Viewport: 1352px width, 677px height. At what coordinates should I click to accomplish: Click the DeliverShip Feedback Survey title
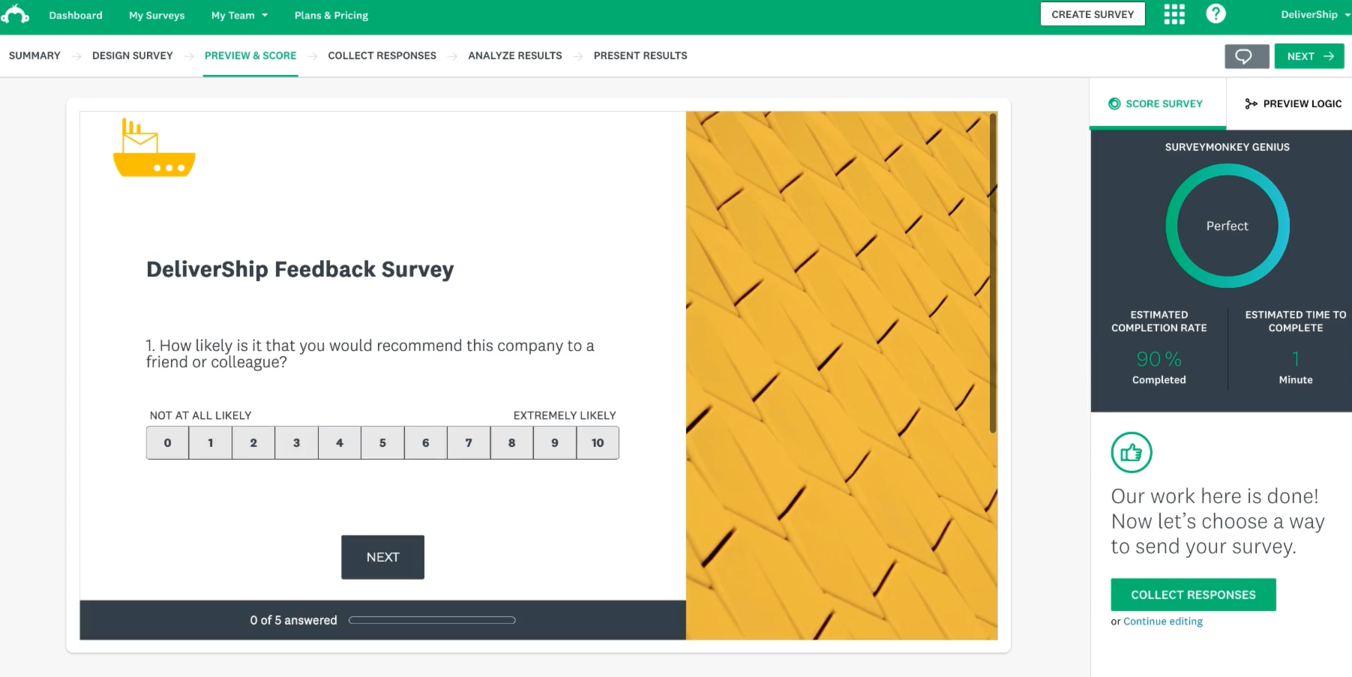click(300, 269)
